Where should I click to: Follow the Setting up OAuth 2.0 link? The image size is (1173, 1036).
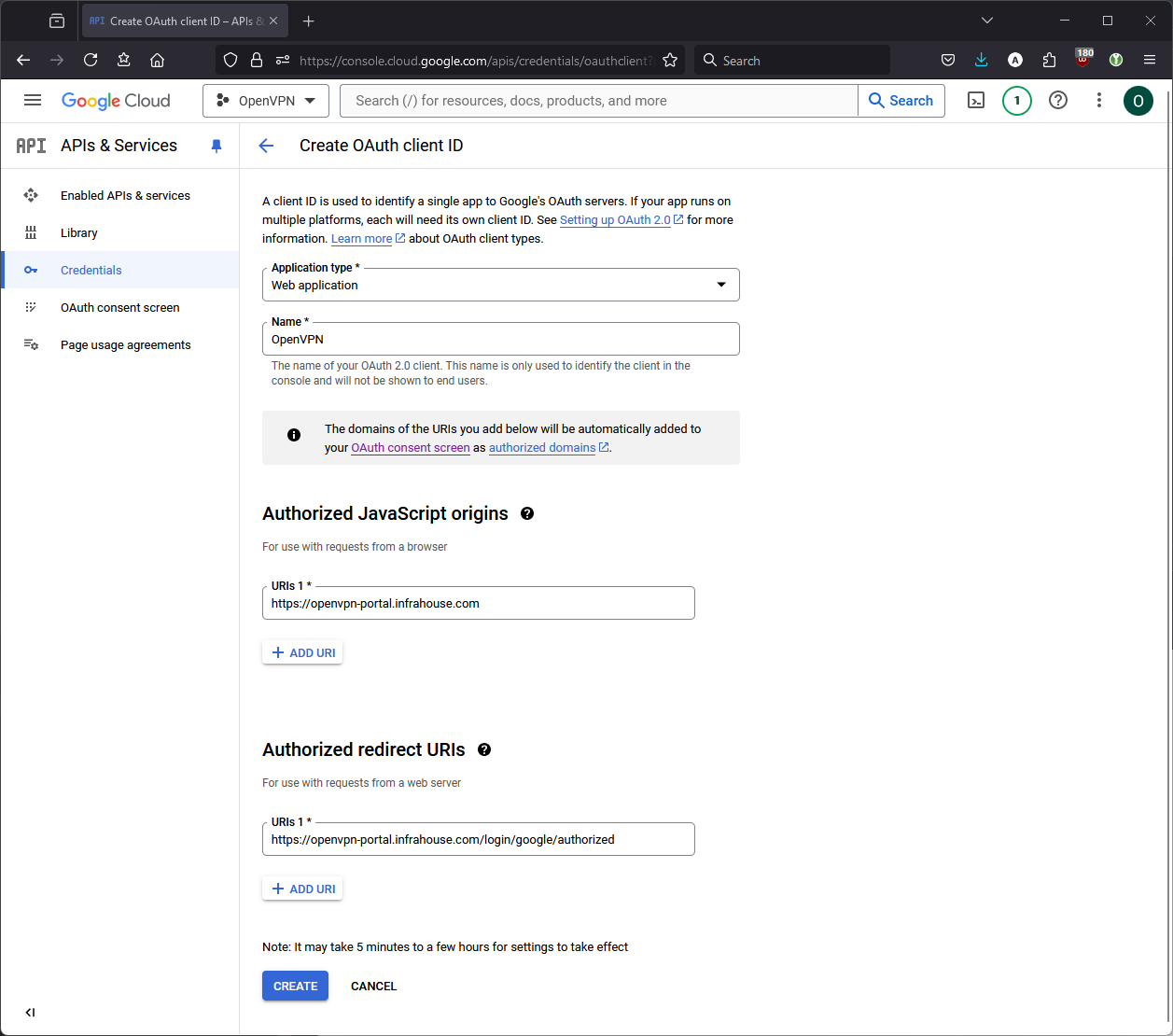[x=621, y=220]
